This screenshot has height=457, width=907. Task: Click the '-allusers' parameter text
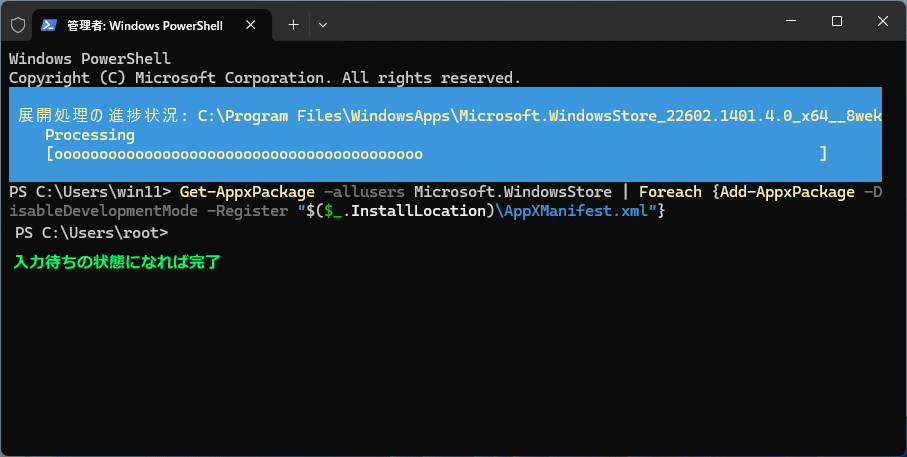(364, 192)
